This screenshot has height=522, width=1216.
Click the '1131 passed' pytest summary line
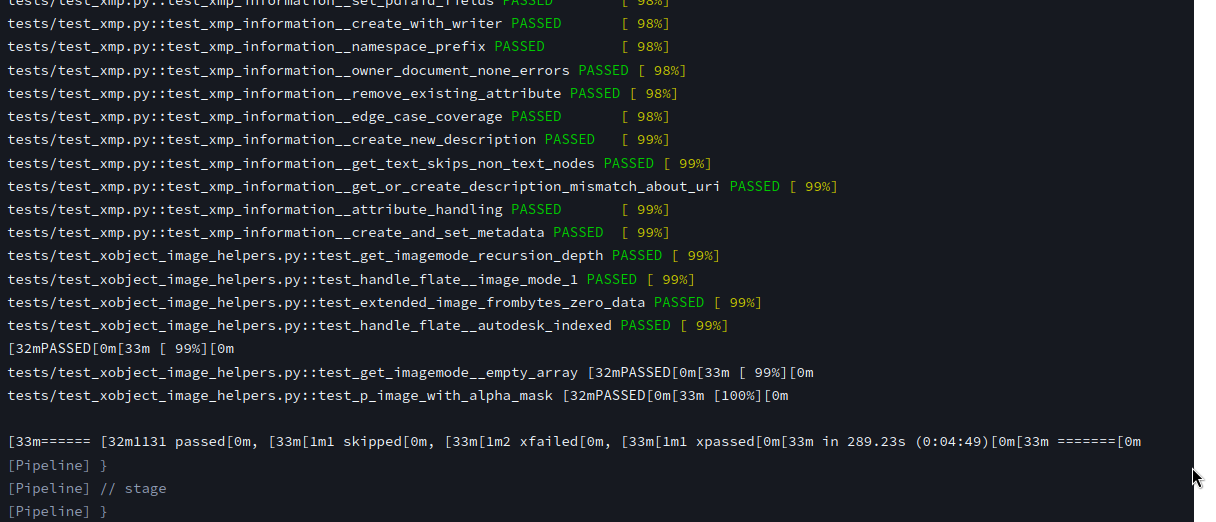point(200,442)
